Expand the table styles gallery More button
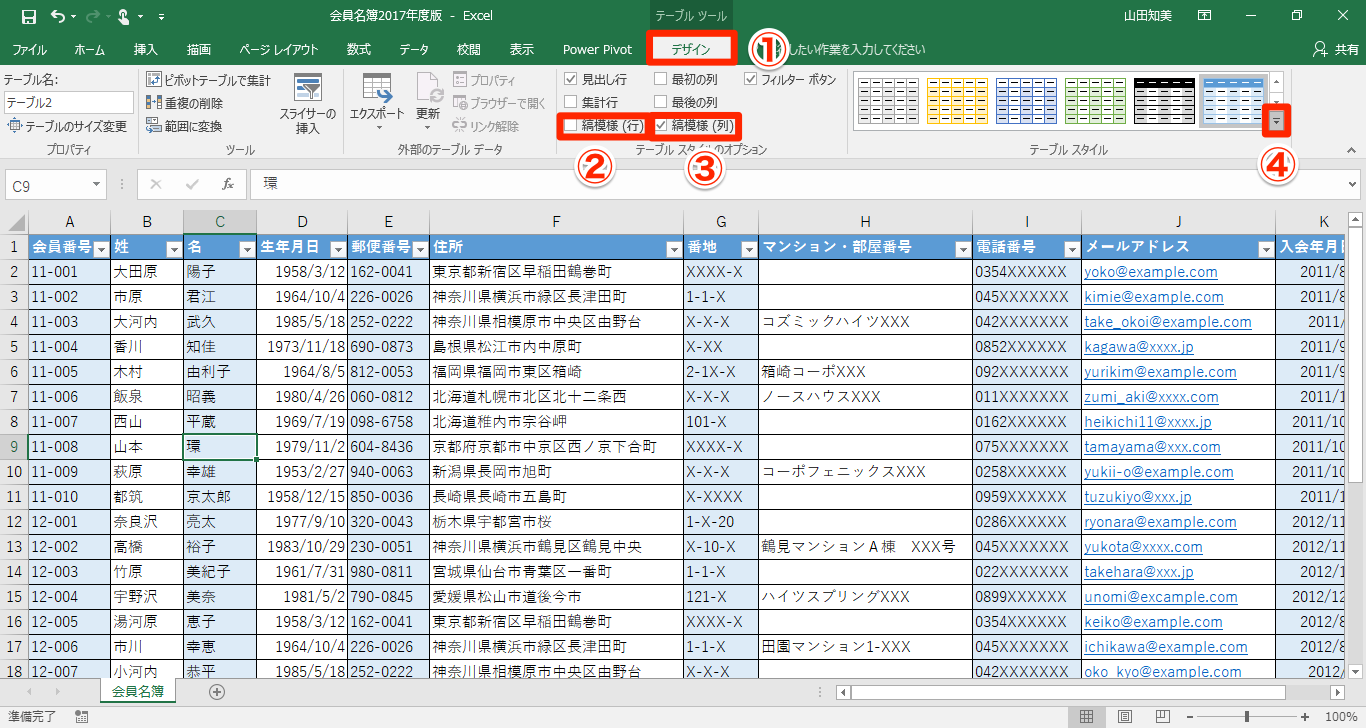The image size is (1366, 728). click(x=1277, y=120)
